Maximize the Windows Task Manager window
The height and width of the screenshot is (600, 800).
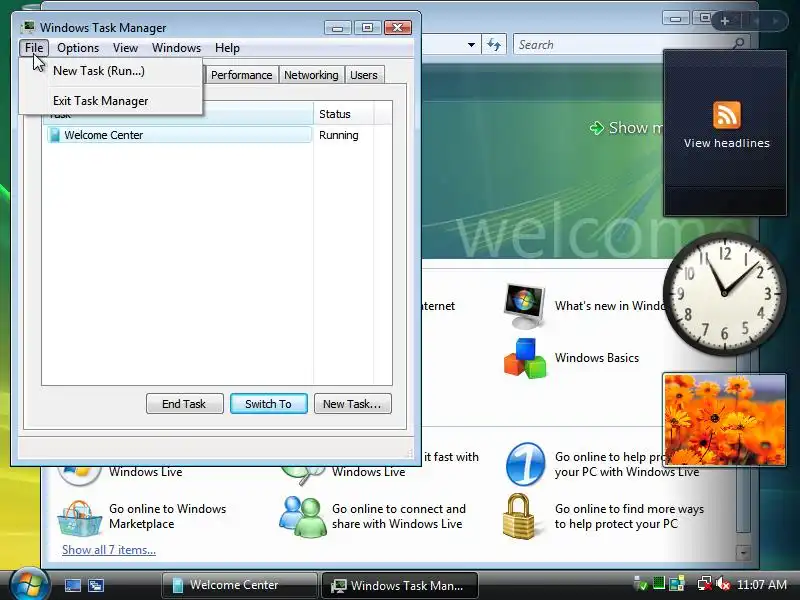[x=367, y=28]
